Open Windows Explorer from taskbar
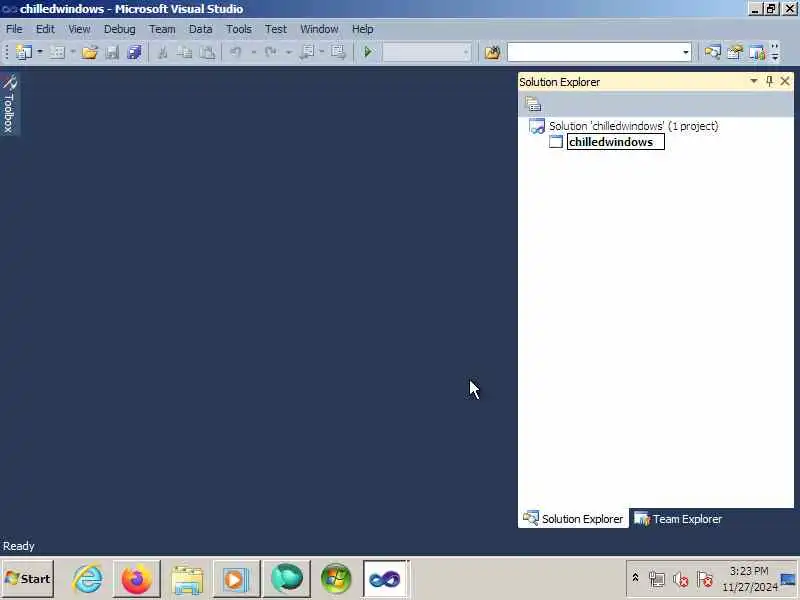 [187, 579]
